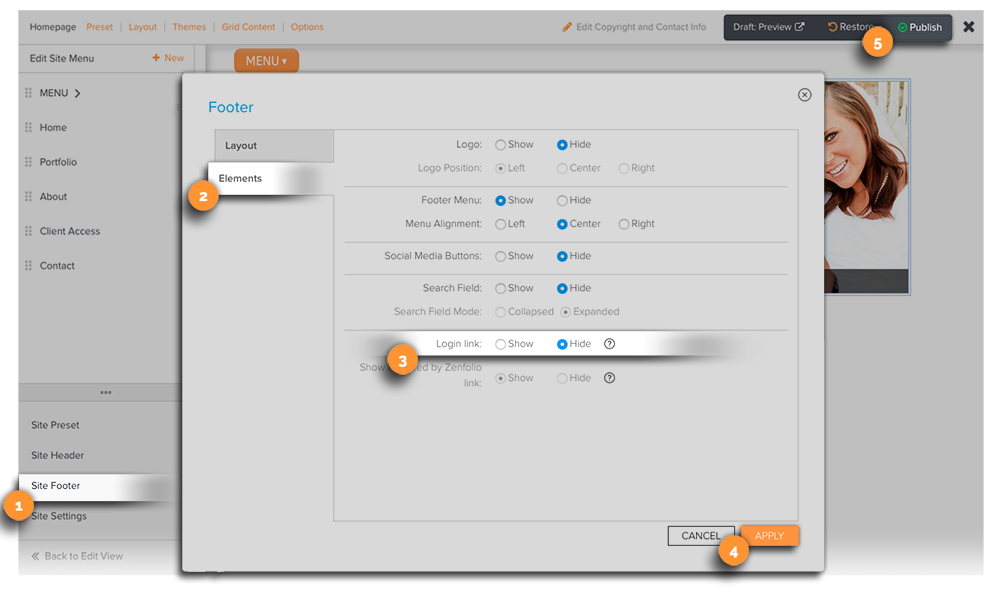Hide Social Media Buttons
The height and width of the screenshot is (593, 1000).
(562, 256)
